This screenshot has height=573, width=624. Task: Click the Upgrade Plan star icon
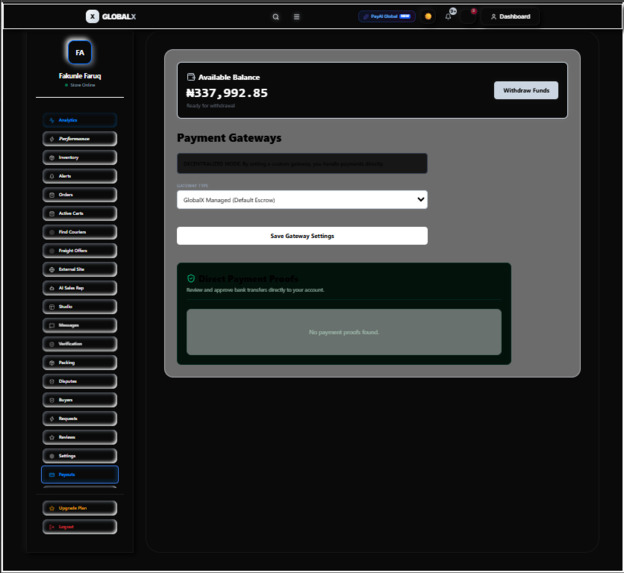52,508
